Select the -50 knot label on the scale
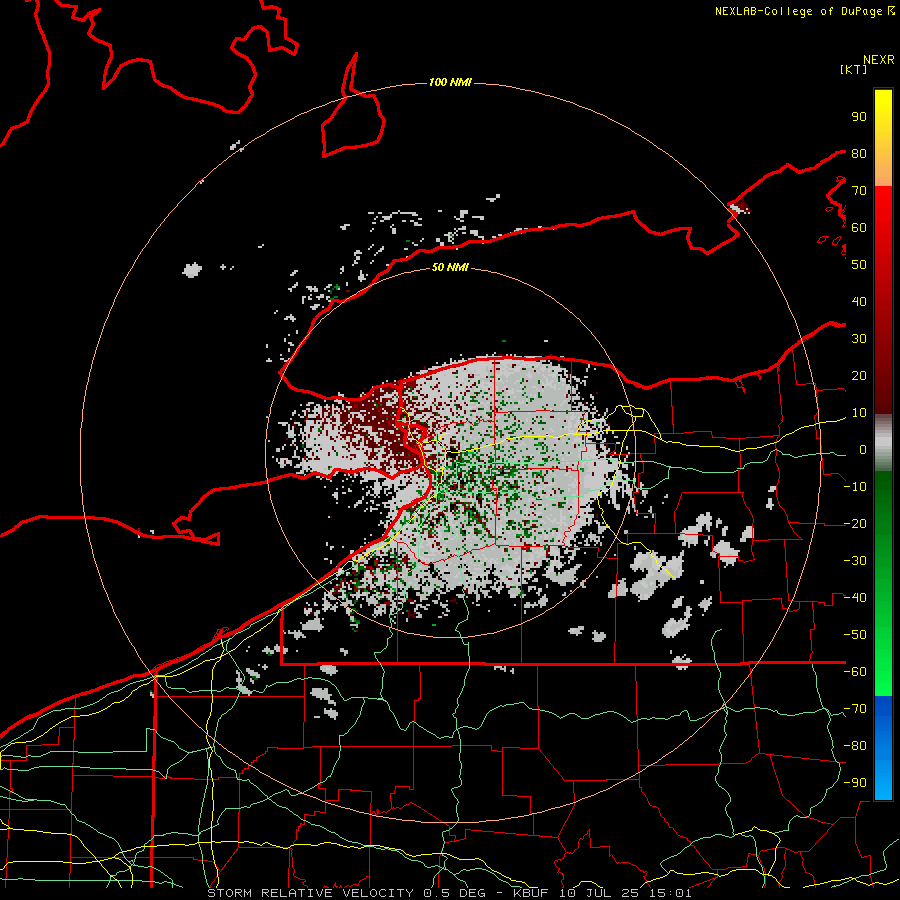This screenshot has height=900, width=900. click(x=855, y=635)
